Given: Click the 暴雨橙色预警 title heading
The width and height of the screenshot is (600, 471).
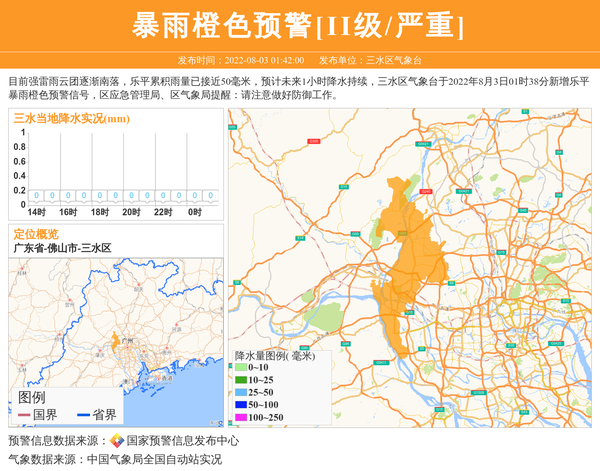Looking at the screenshot, I should (299, 25).
